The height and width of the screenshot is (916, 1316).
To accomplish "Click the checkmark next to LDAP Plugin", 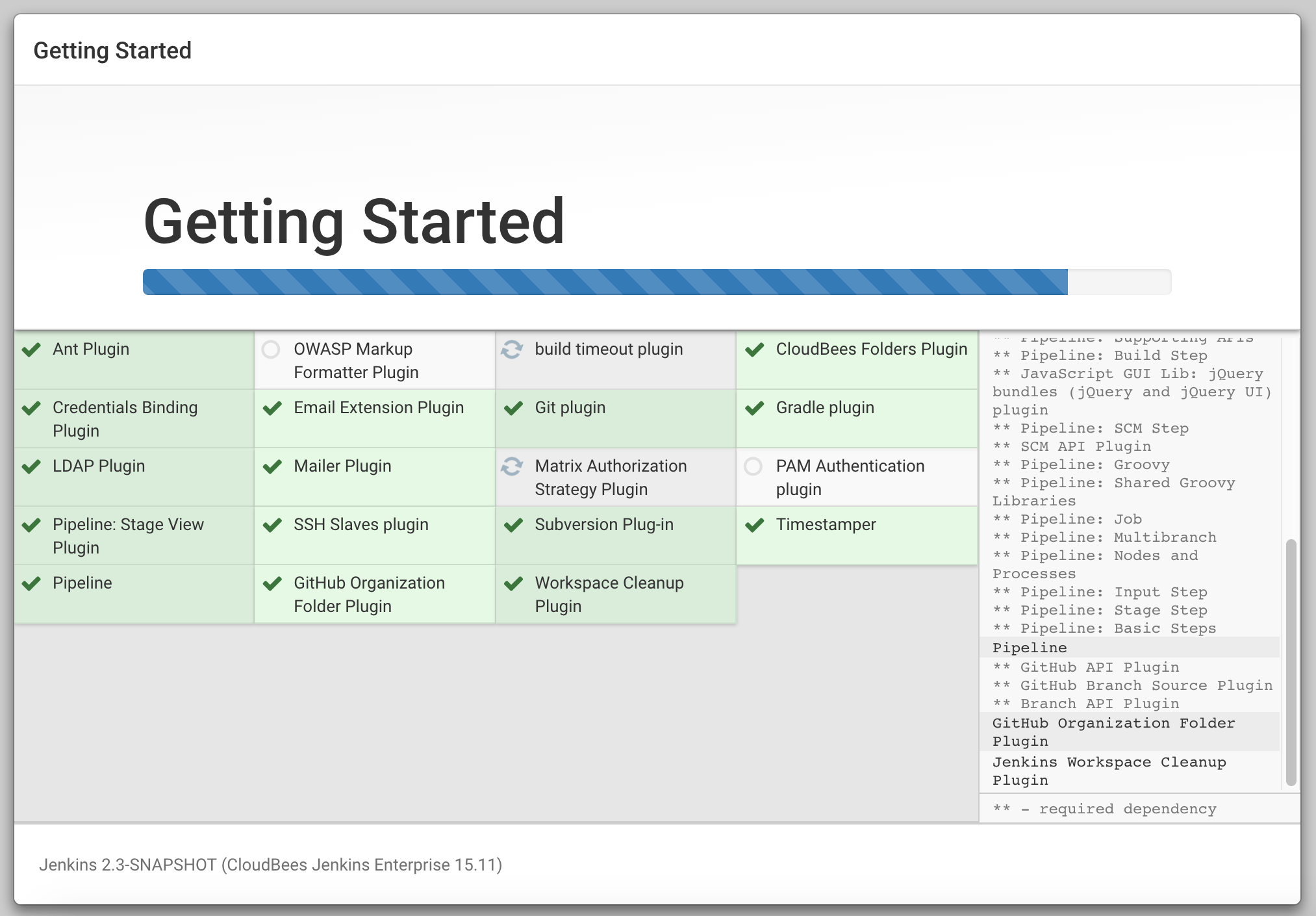I will click(31, 466).
